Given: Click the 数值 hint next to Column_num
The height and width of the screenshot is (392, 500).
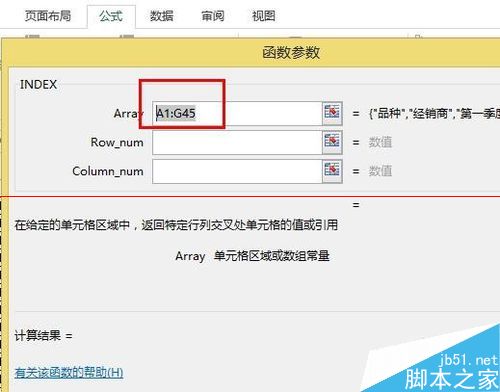Looking at the screenshot, I should 380,171.
